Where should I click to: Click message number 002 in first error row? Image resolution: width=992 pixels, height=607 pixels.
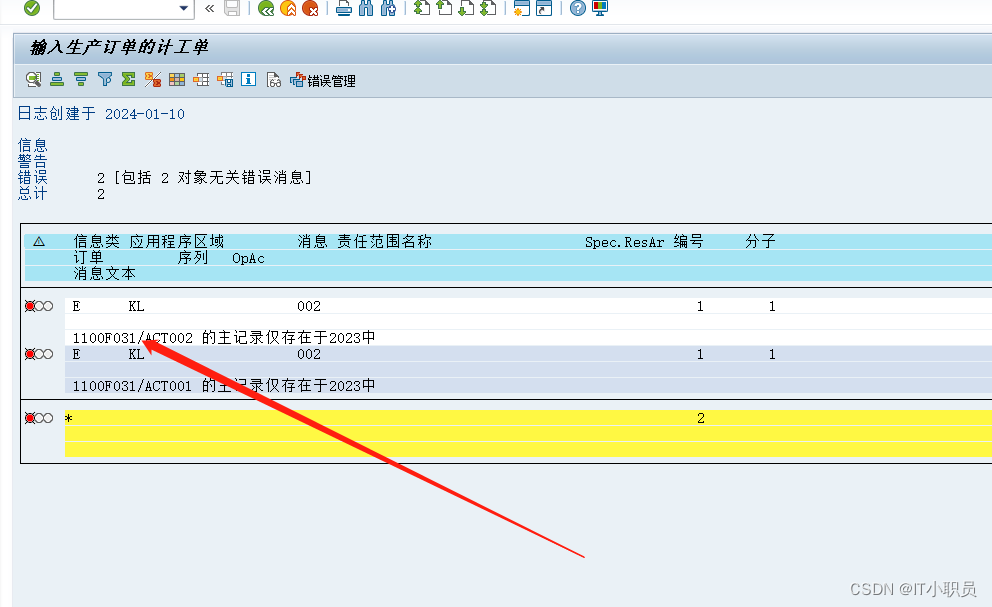[309, 306]
